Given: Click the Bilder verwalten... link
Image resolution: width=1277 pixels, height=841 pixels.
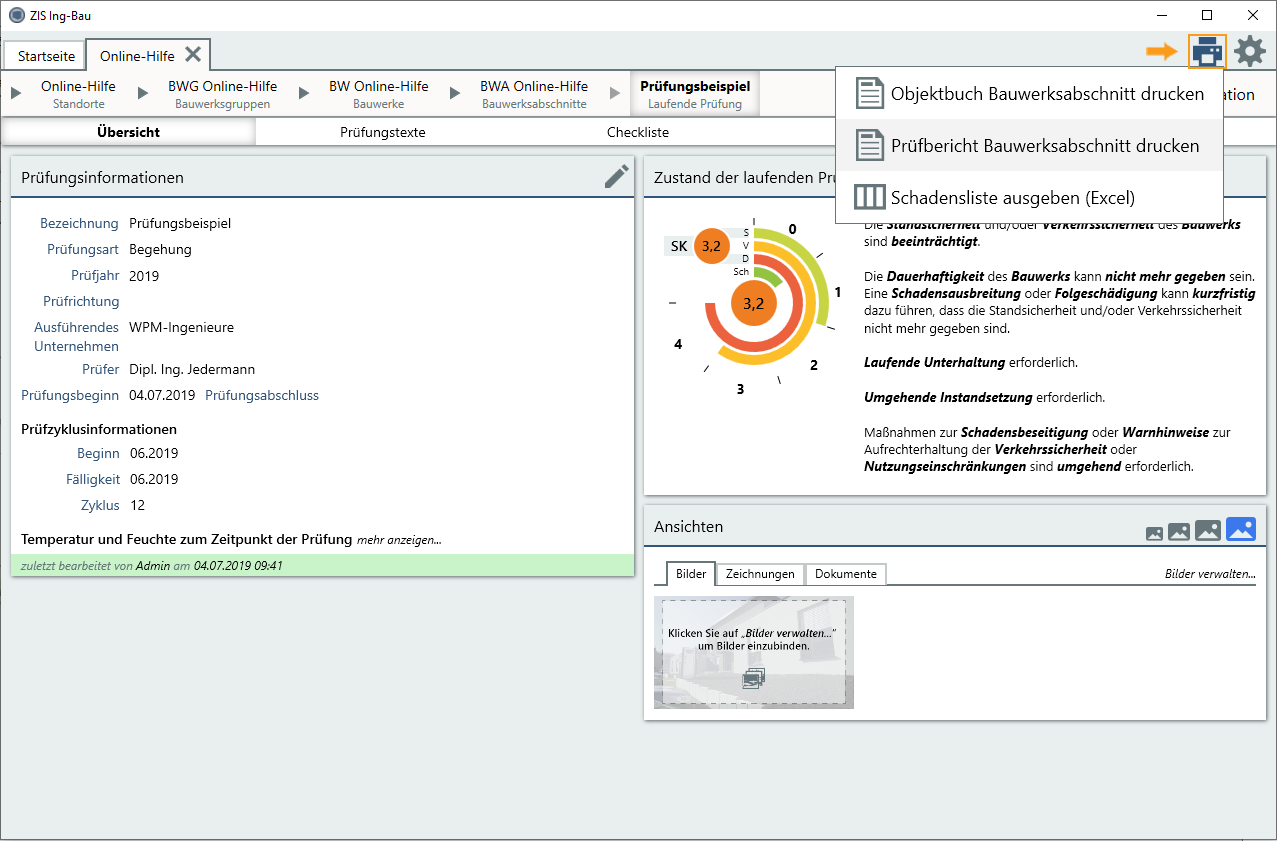Looking at the screenshot, I should (1209, 574).
